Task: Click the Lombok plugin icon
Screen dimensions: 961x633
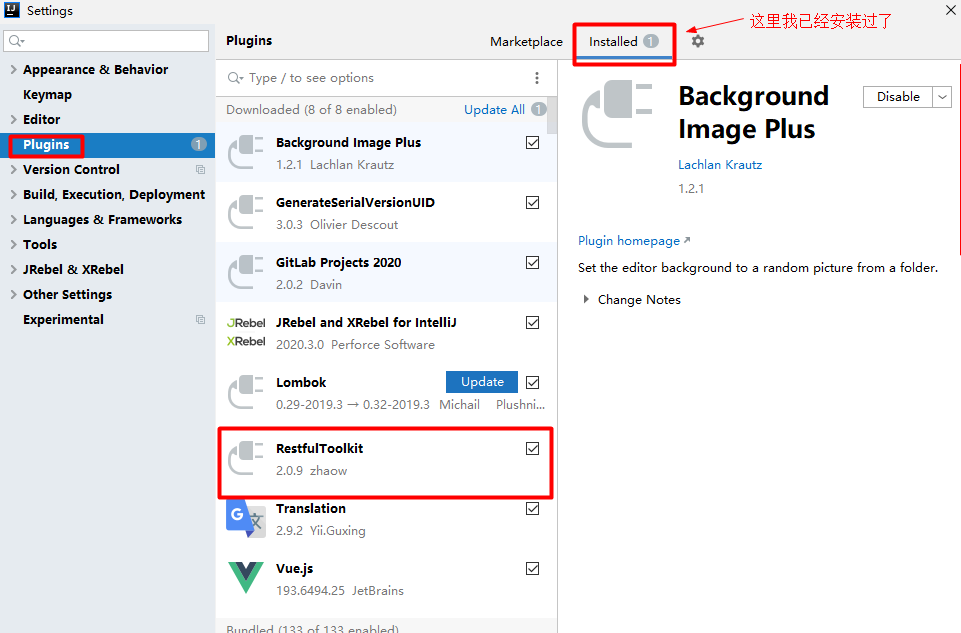Action: click(x=246, y=393)
